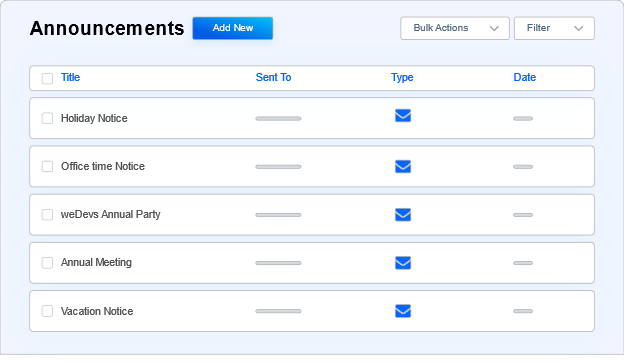Click the chevron arrow in Bulk Actions
The height and width of the screenshot is (362, 624).
[494, 28]
